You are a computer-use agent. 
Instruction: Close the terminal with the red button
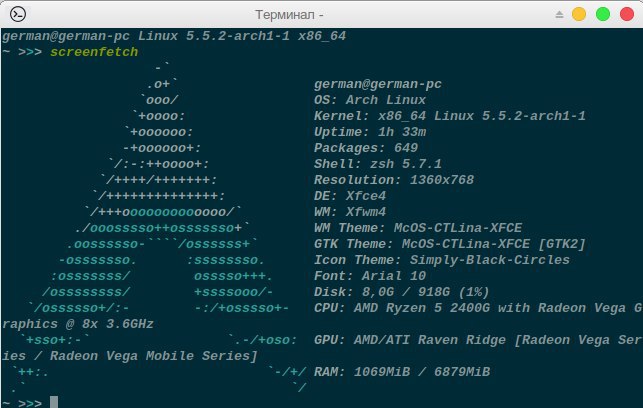627,14
